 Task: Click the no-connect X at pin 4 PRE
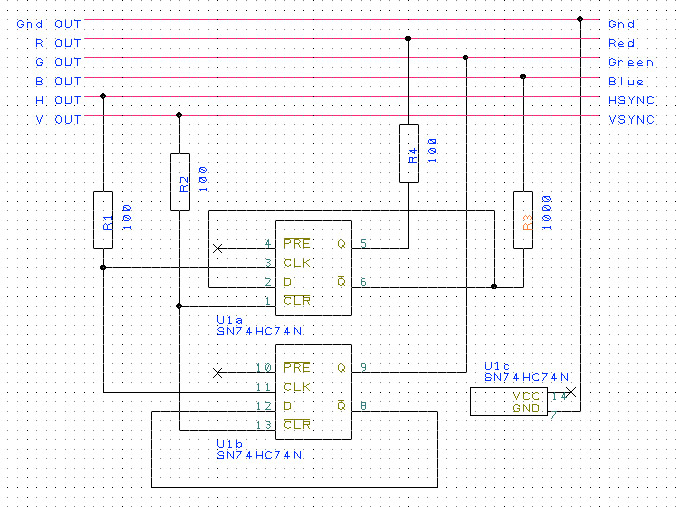point(219,247)
